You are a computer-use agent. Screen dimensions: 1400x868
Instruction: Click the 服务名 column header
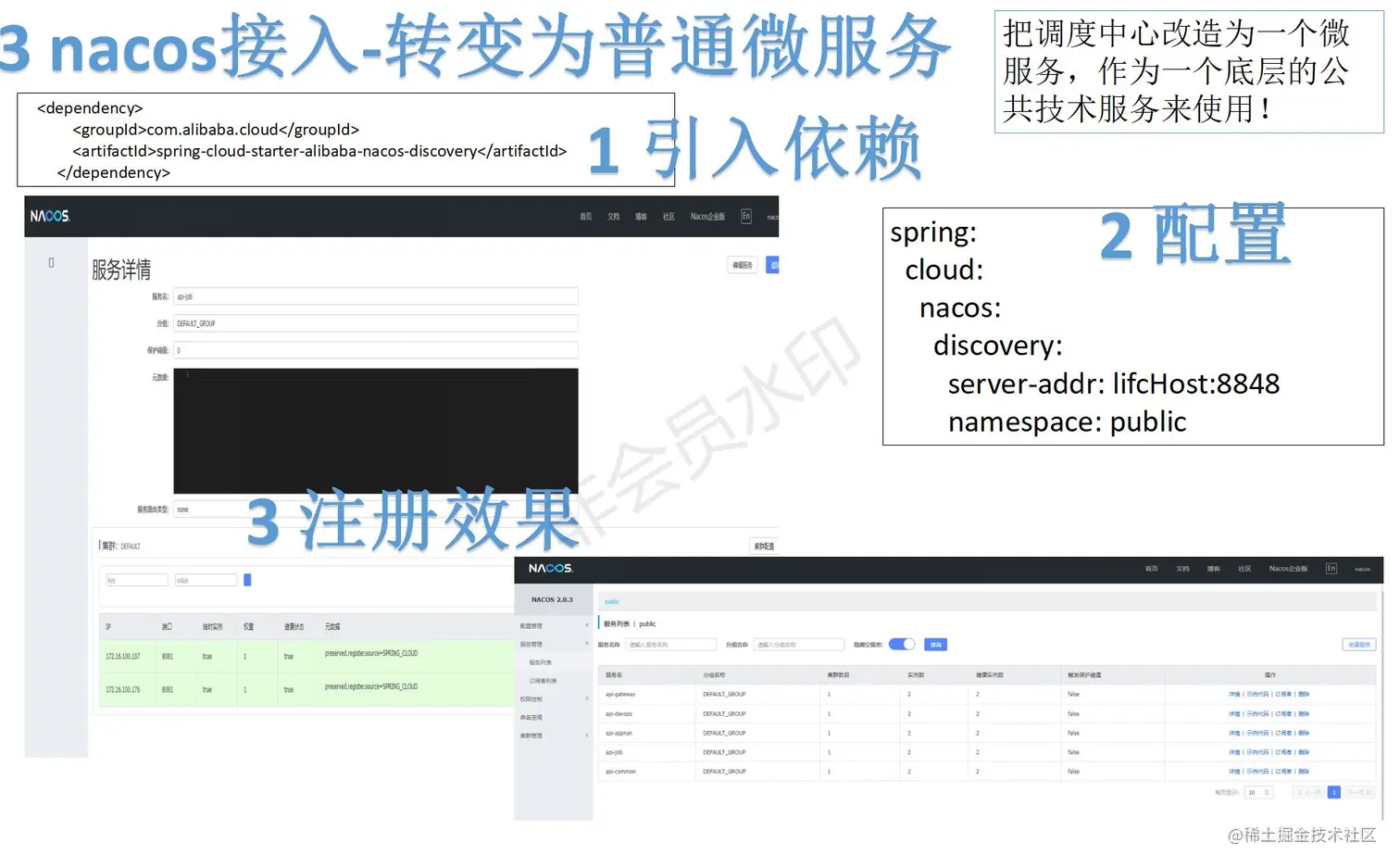(x=613, y=674)
